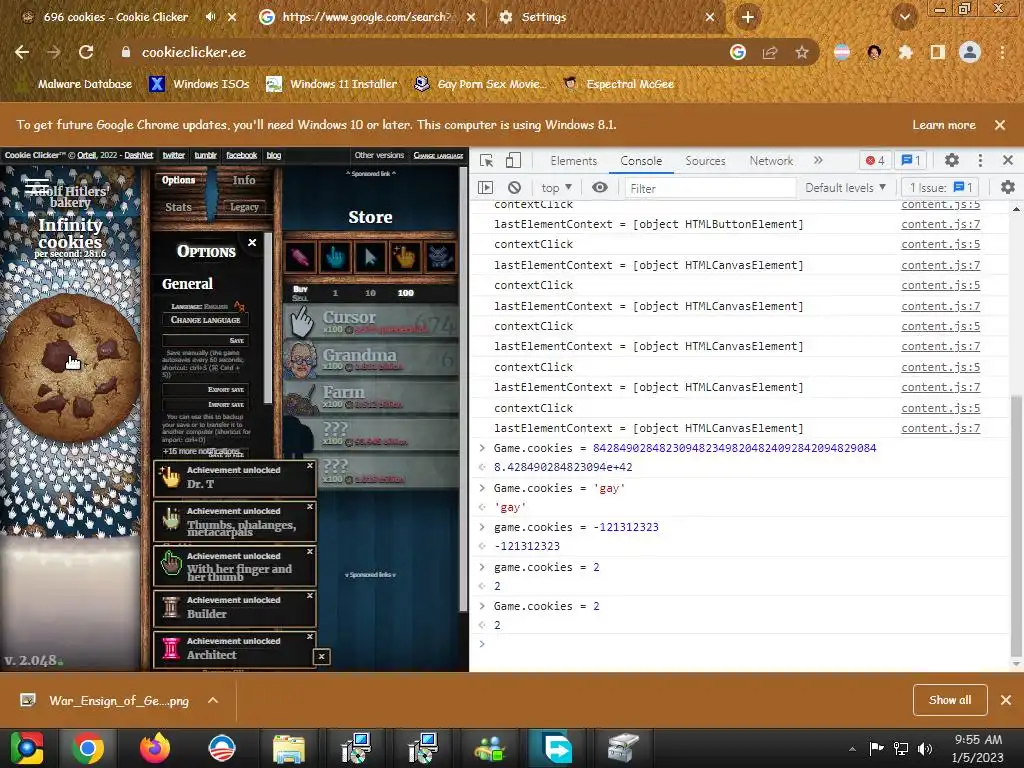
Task: Click Show all downloads button
Action: point(950,700)
